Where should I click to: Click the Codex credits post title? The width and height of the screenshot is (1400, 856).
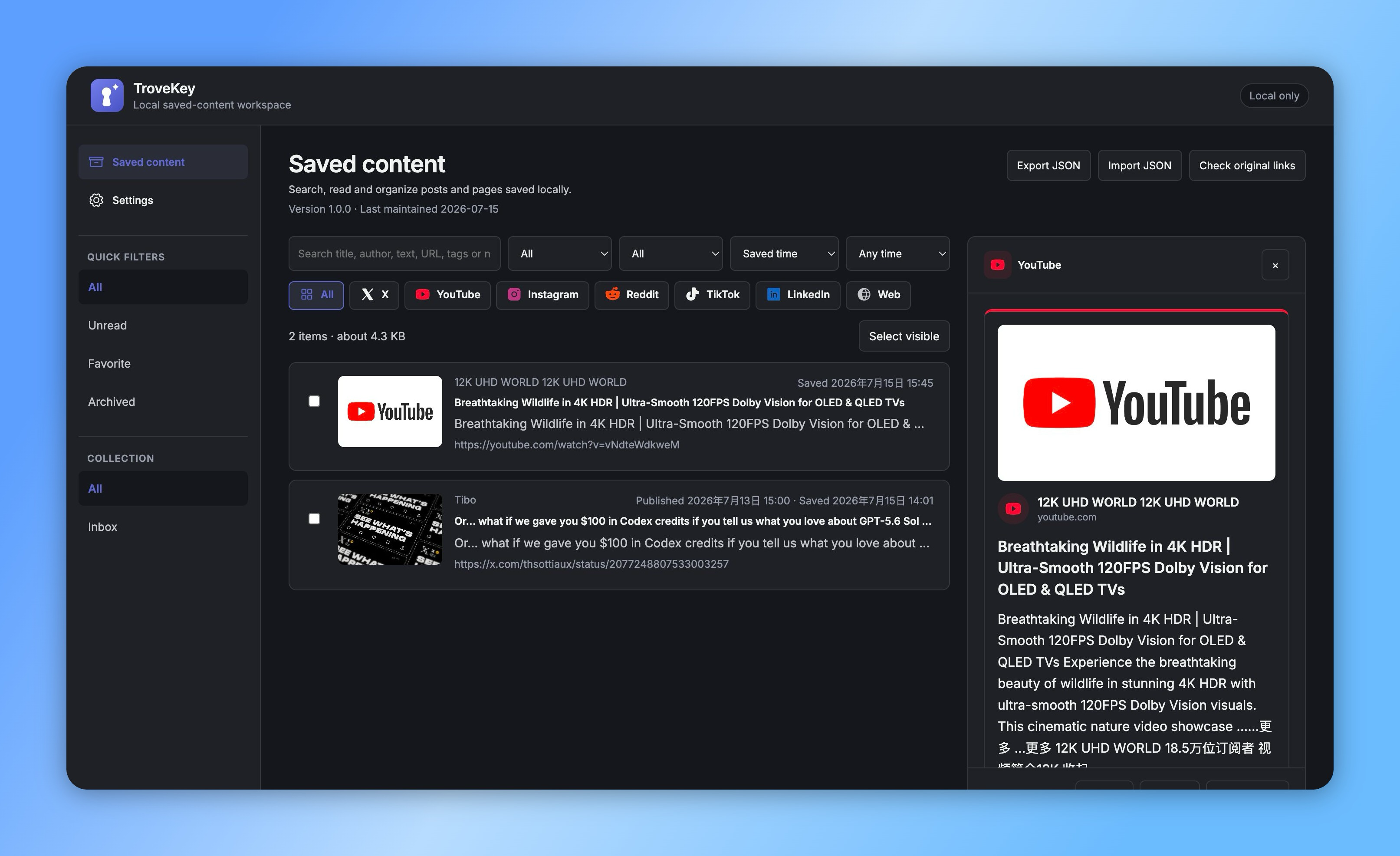pyautogui.click(x=693, y=521)
